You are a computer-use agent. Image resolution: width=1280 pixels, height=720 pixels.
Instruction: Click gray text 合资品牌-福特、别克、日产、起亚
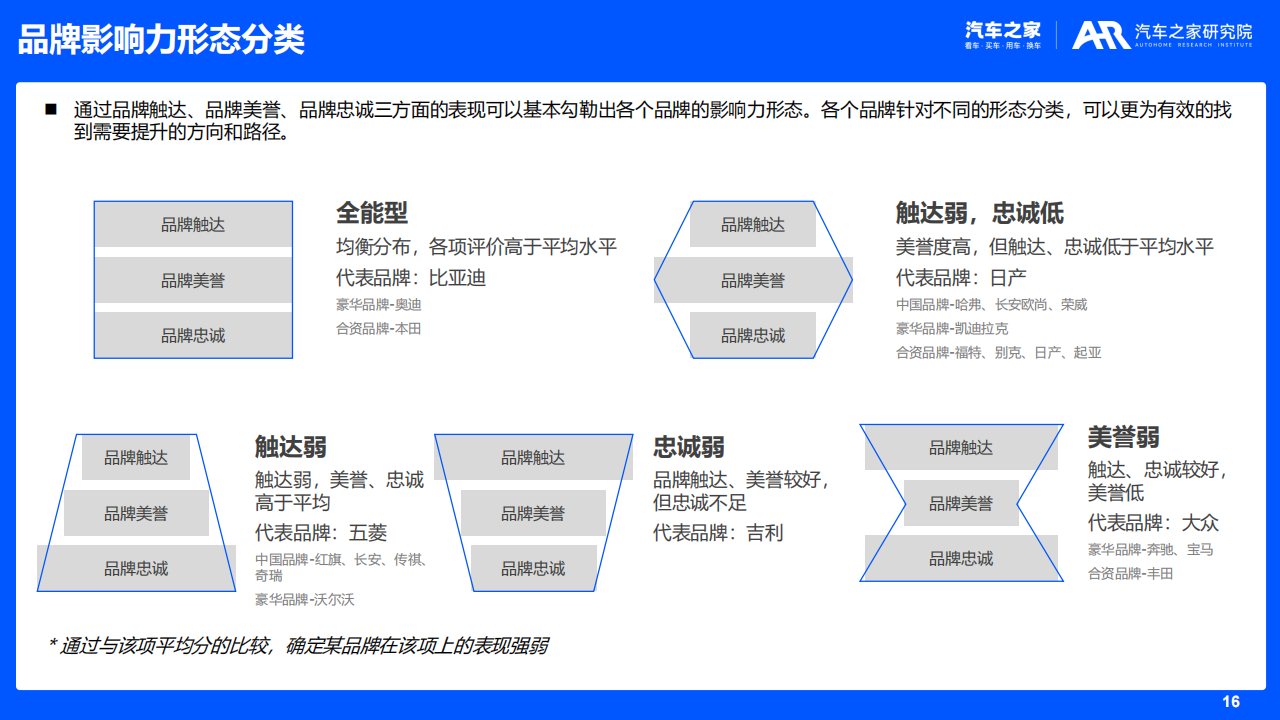tap(998, 353)
